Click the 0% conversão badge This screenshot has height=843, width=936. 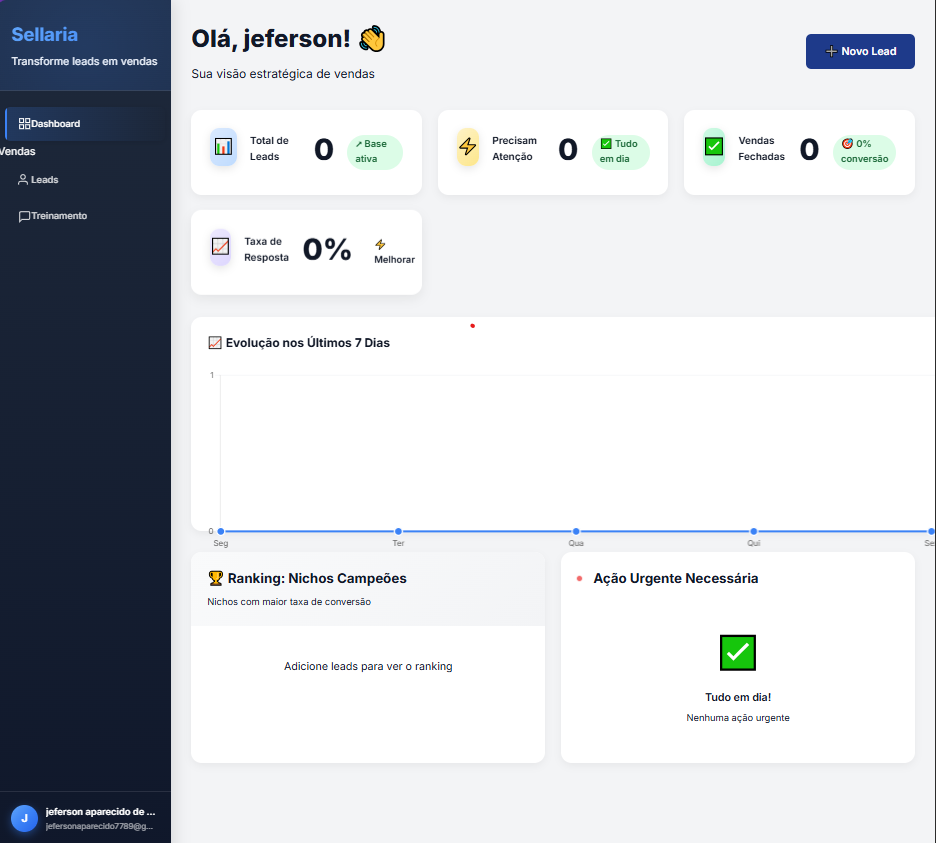[864, 152]
